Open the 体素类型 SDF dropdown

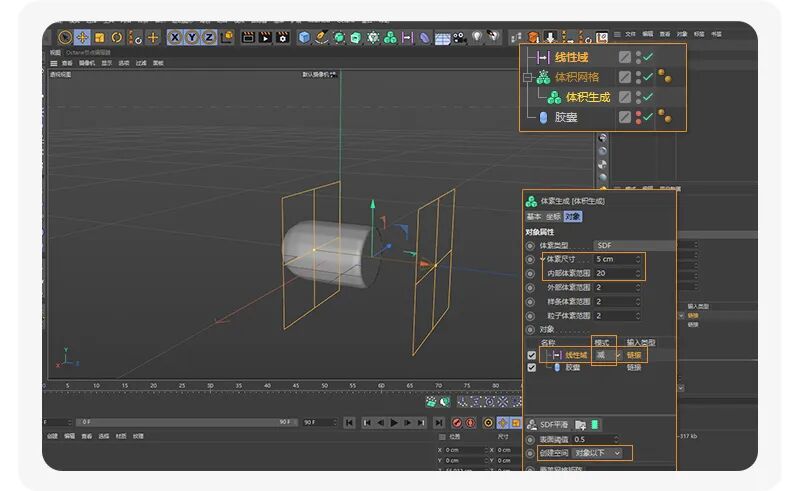(634, 246)
